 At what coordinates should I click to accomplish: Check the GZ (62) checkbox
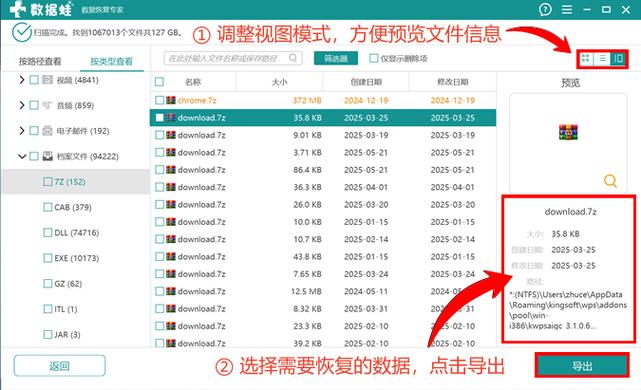(x=48, y=283)
